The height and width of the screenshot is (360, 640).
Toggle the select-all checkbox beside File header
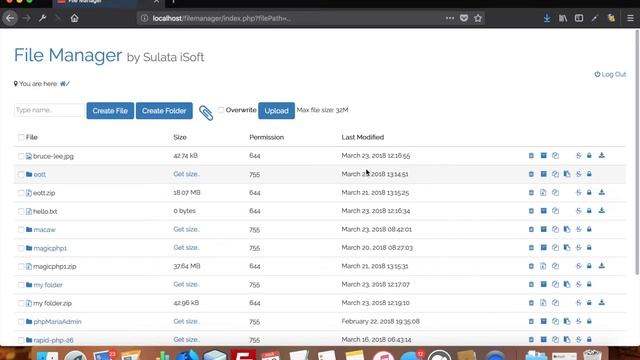[x=21, y=137]
